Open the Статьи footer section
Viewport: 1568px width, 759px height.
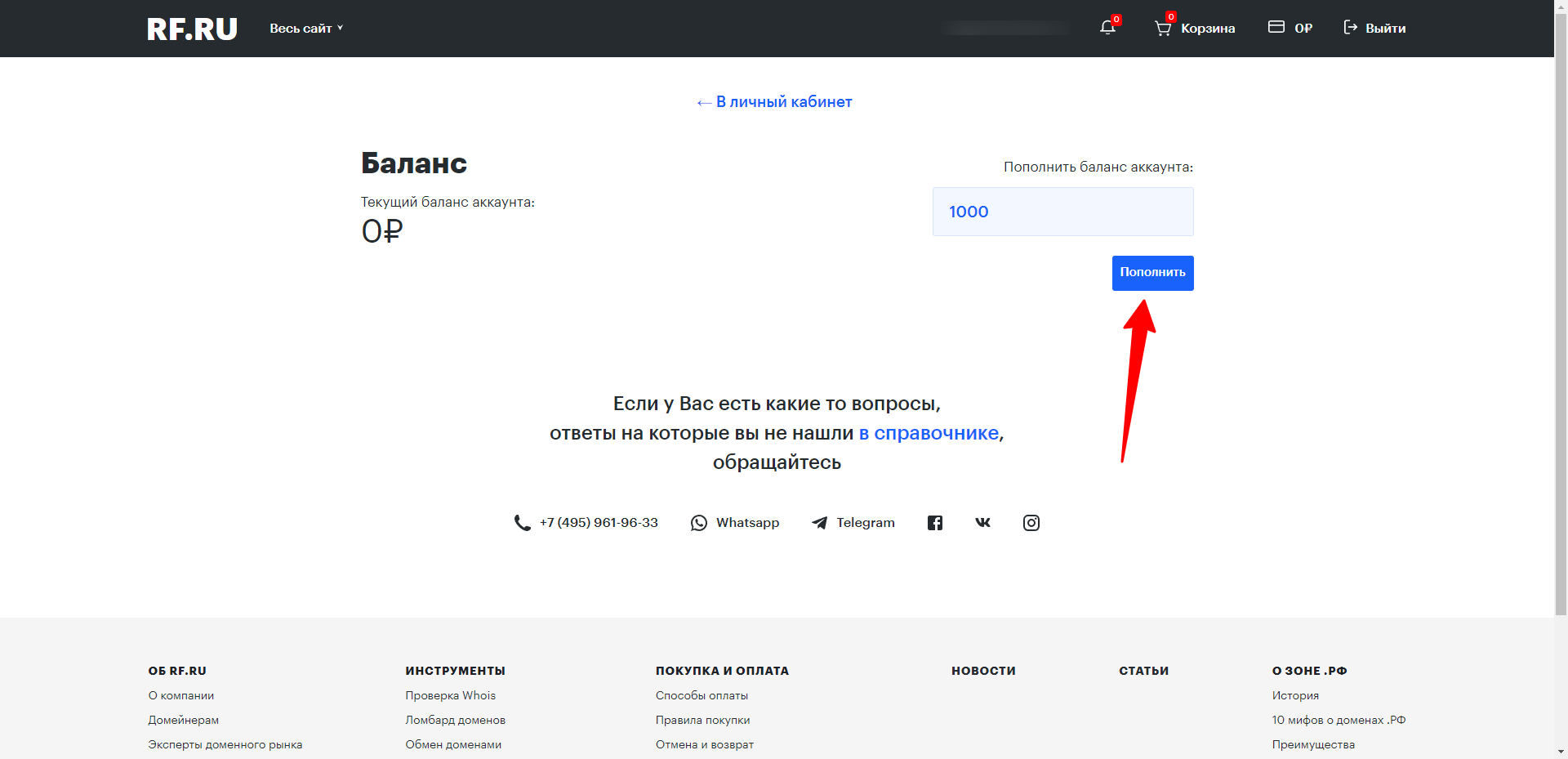tap(1143, 671)
